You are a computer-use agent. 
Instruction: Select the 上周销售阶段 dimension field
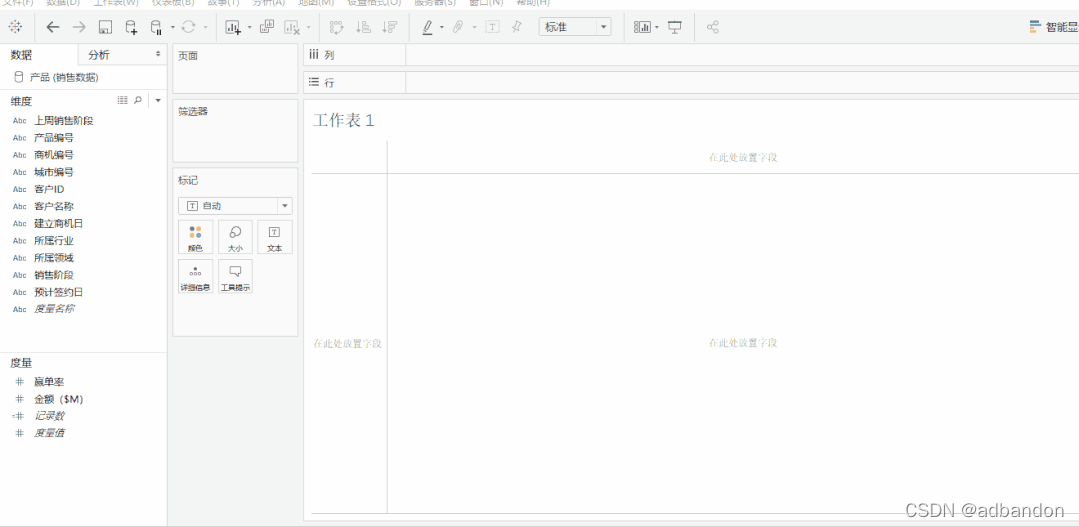pos(63,120)
